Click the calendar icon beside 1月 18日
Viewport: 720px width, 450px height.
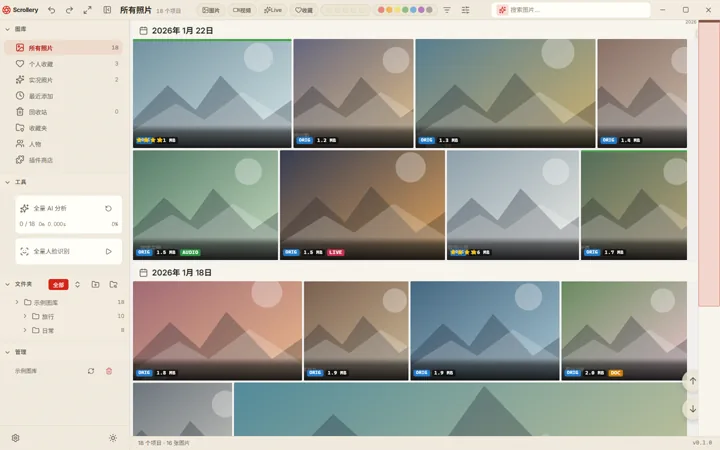(143, 273)
